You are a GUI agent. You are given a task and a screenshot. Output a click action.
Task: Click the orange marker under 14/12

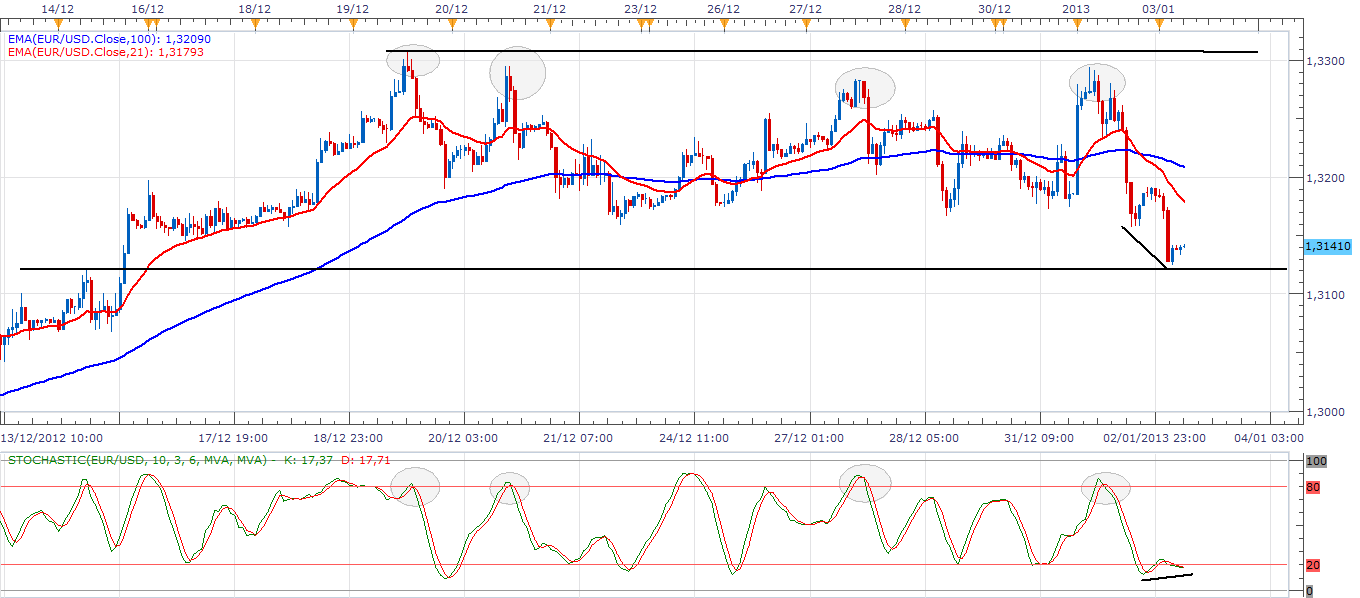tap(59, 22)
